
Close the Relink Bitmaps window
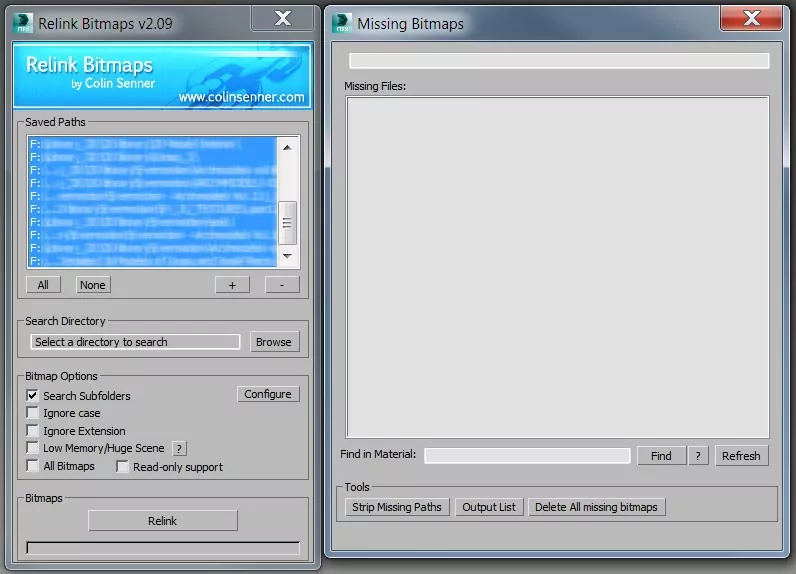pos(282,18)
